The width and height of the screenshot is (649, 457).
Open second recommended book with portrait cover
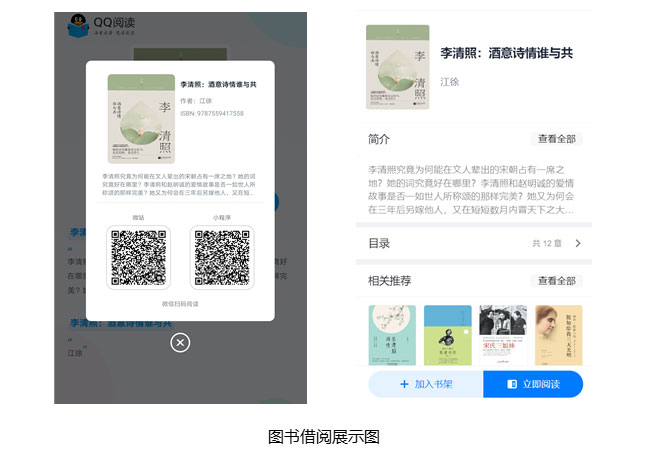[448, 336]
